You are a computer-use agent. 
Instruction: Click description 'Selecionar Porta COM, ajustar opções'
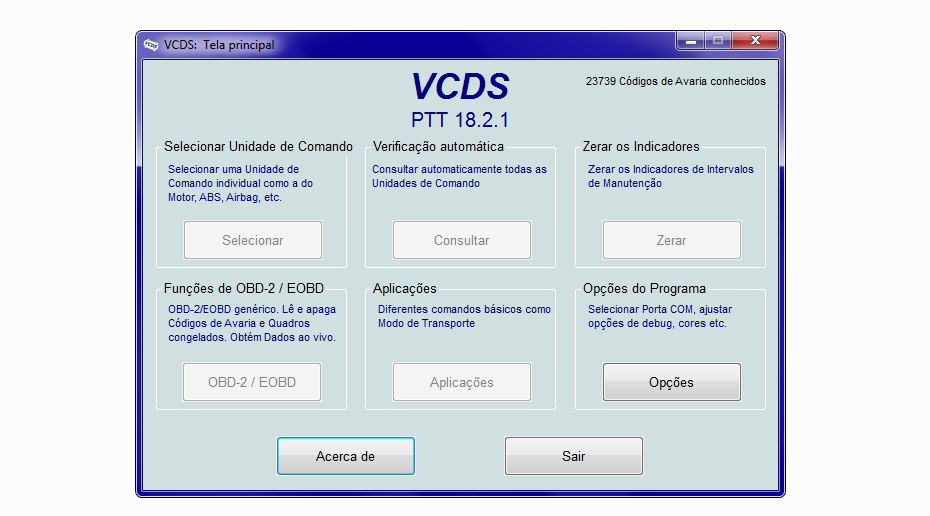click(x=660, y=316)
